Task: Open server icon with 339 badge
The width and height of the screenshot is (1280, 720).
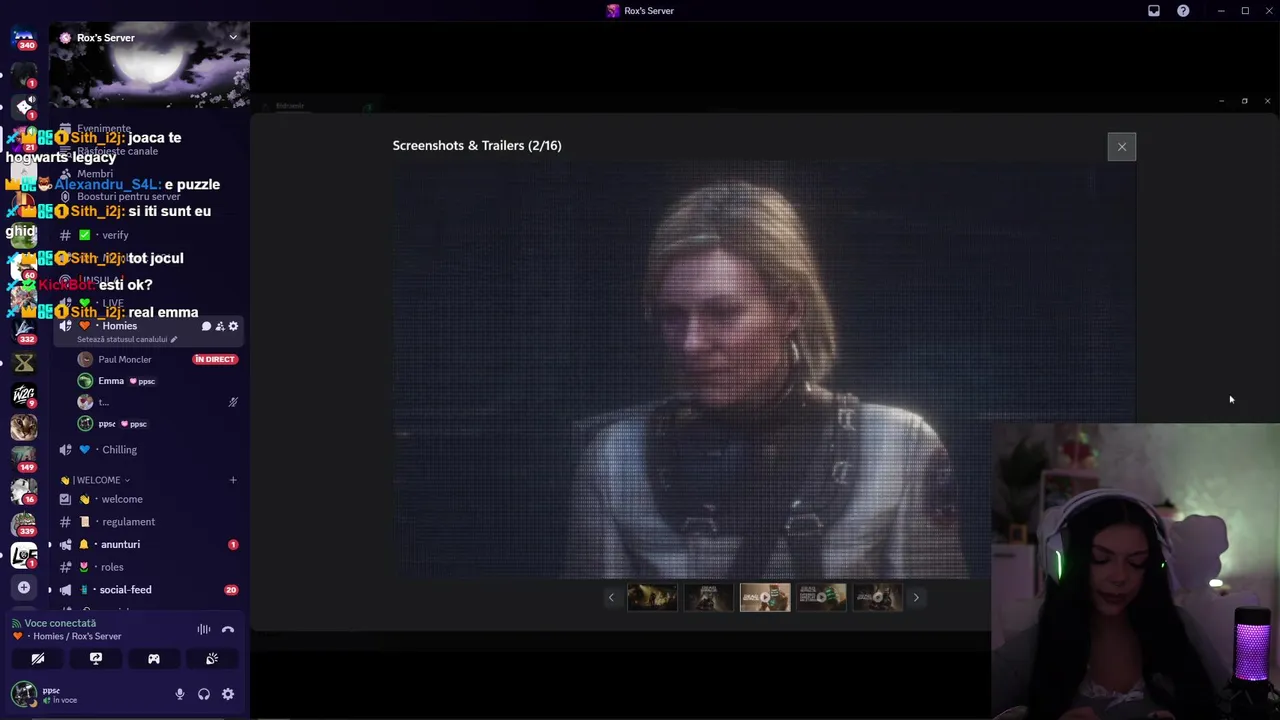Action: coord(24,523)
